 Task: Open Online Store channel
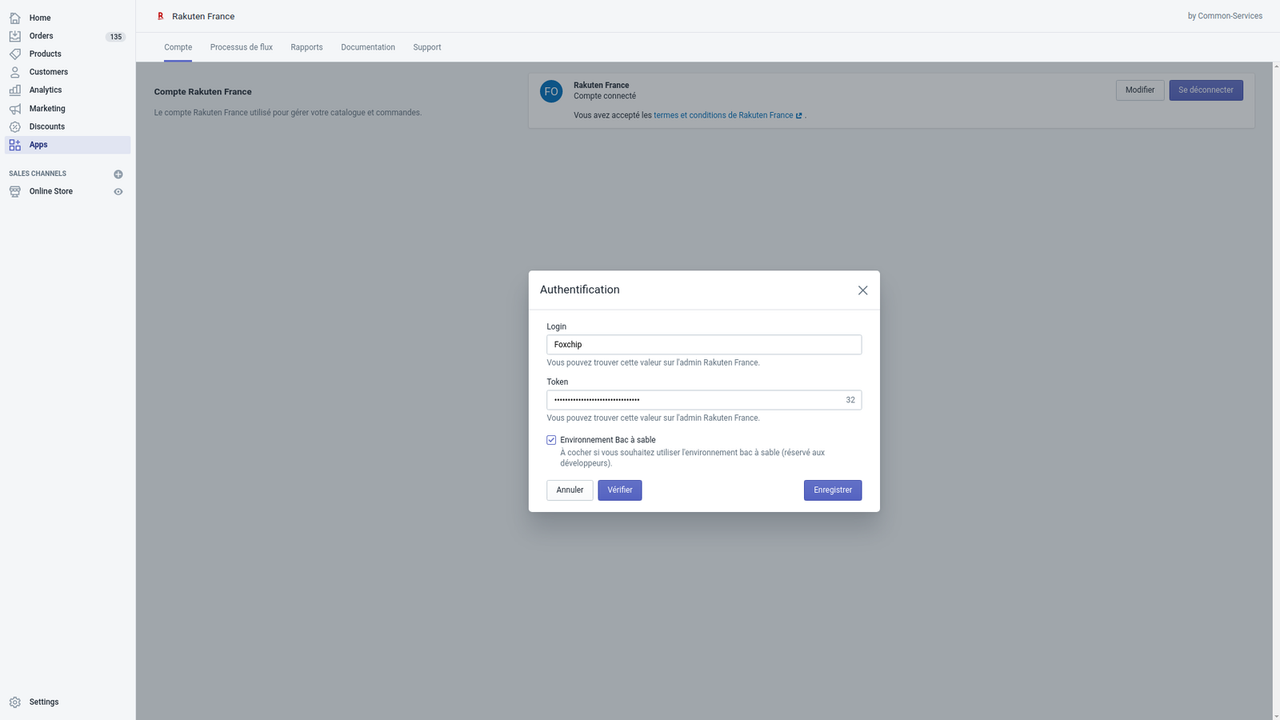(x=51, y=191)
